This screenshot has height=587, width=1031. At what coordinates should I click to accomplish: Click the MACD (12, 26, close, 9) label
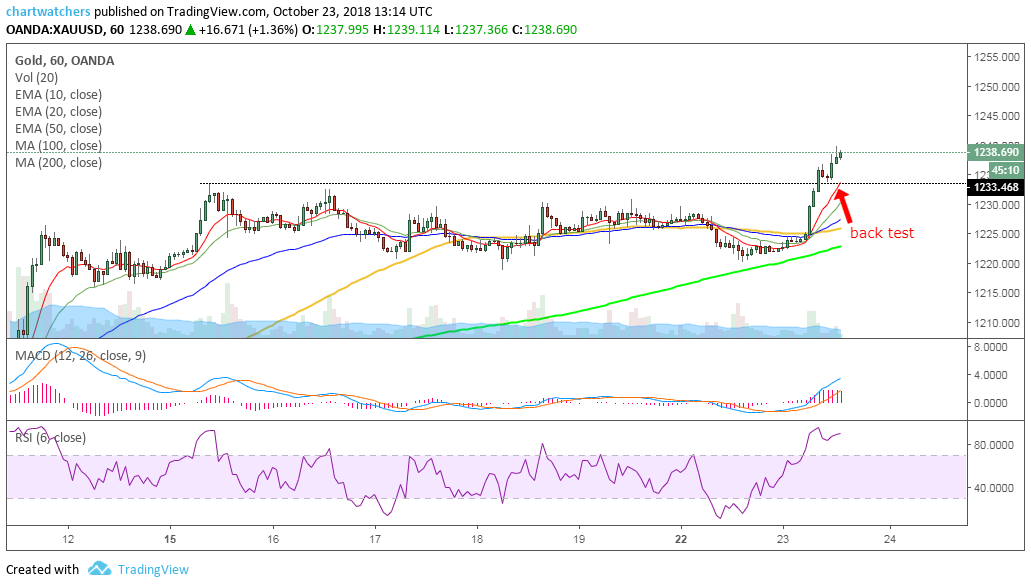[x=80, y=356]
